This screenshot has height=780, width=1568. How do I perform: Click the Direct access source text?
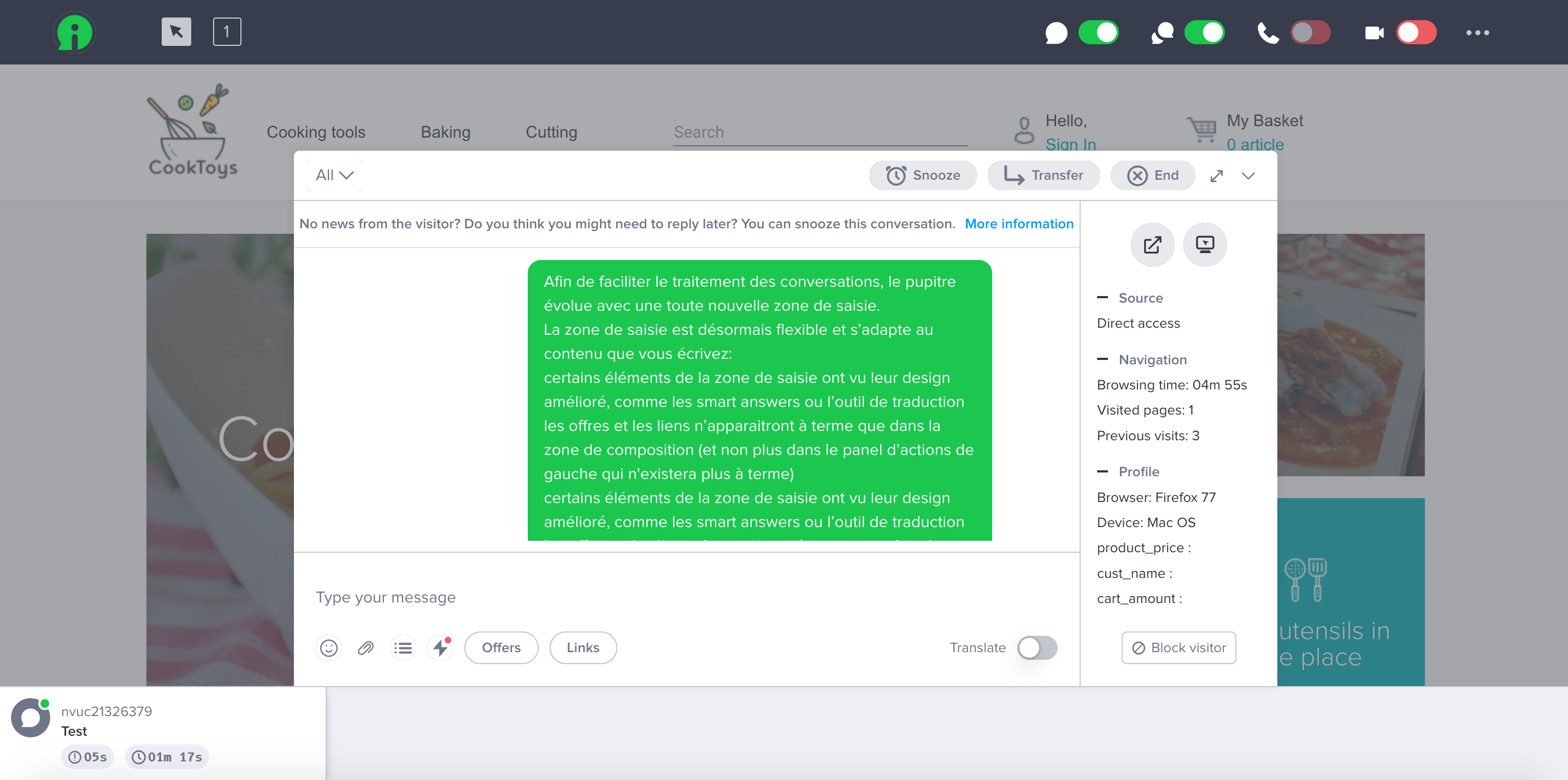tap(1138, 323)
